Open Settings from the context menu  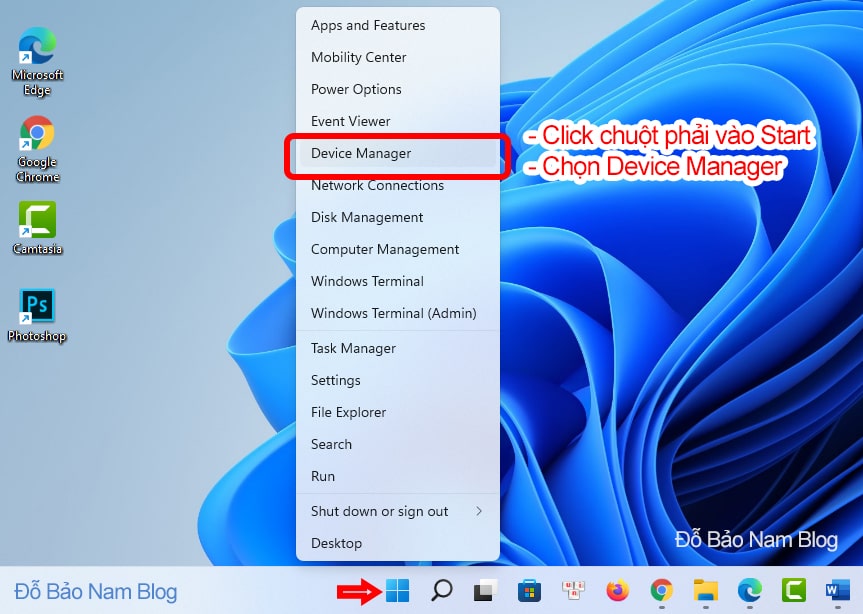[x=397, y=380]
